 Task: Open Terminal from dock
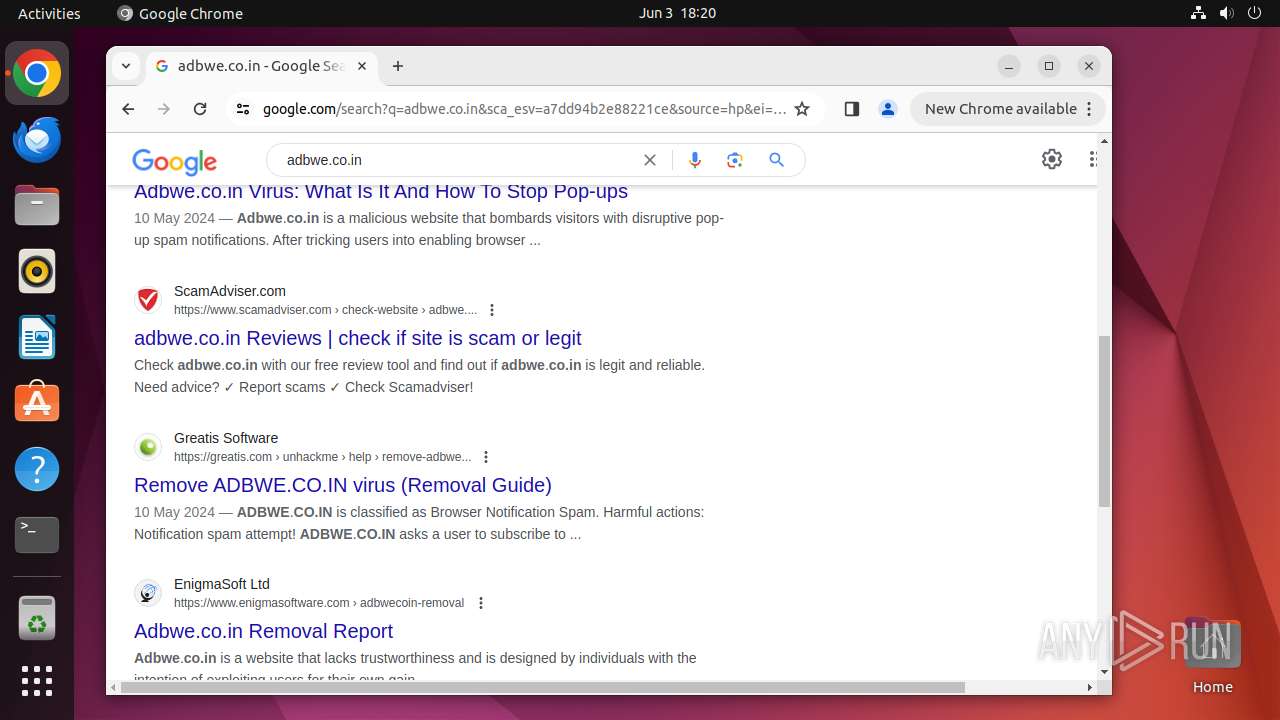click(37, 535)
